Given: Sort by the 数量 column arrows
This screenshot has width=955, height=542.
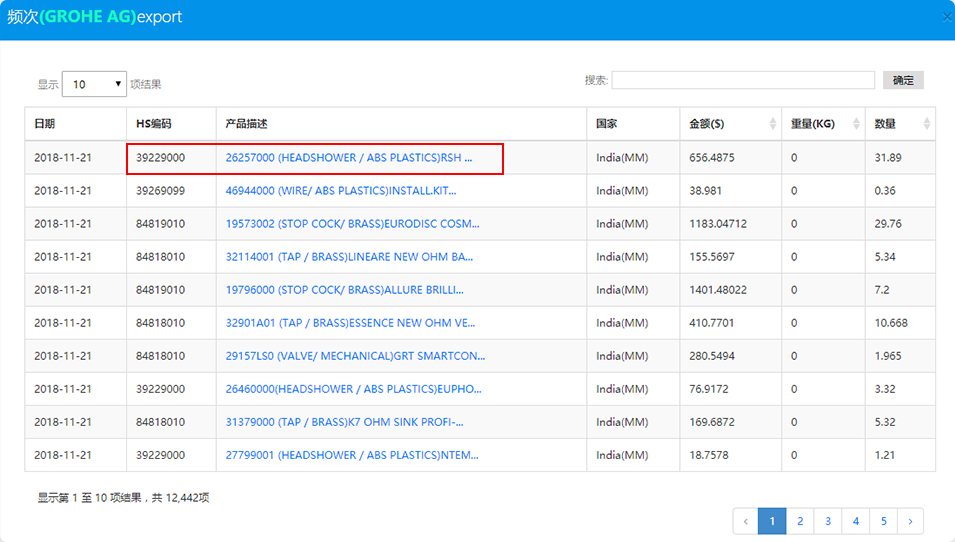Looking at the screenshot, I should [x=926, y=124].
